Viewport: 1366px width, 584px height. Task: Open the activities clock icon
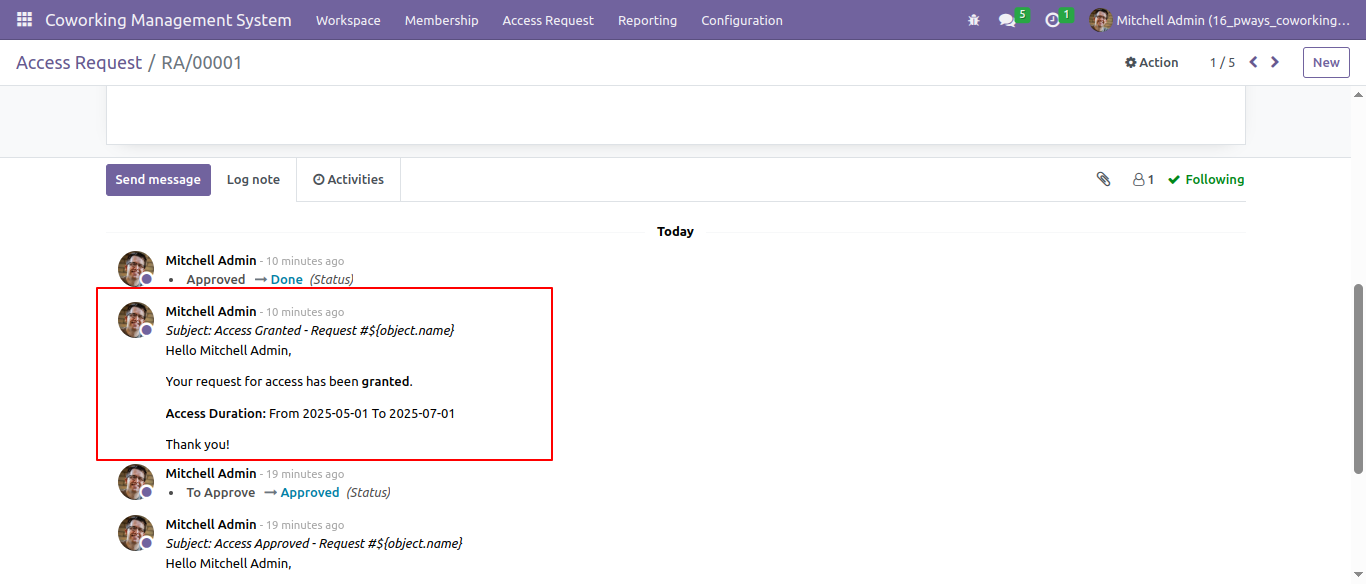(1052, 20)
